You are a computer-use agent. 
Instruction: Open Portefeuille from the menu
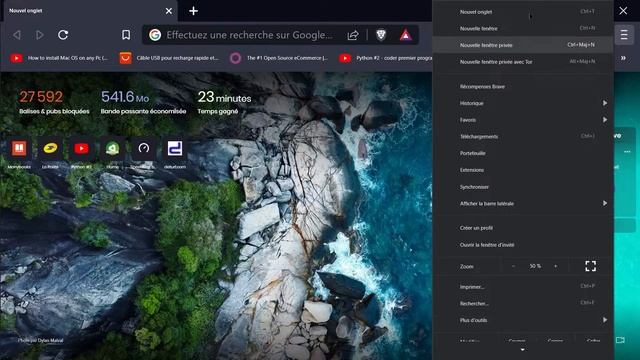(x=522, y=153)
